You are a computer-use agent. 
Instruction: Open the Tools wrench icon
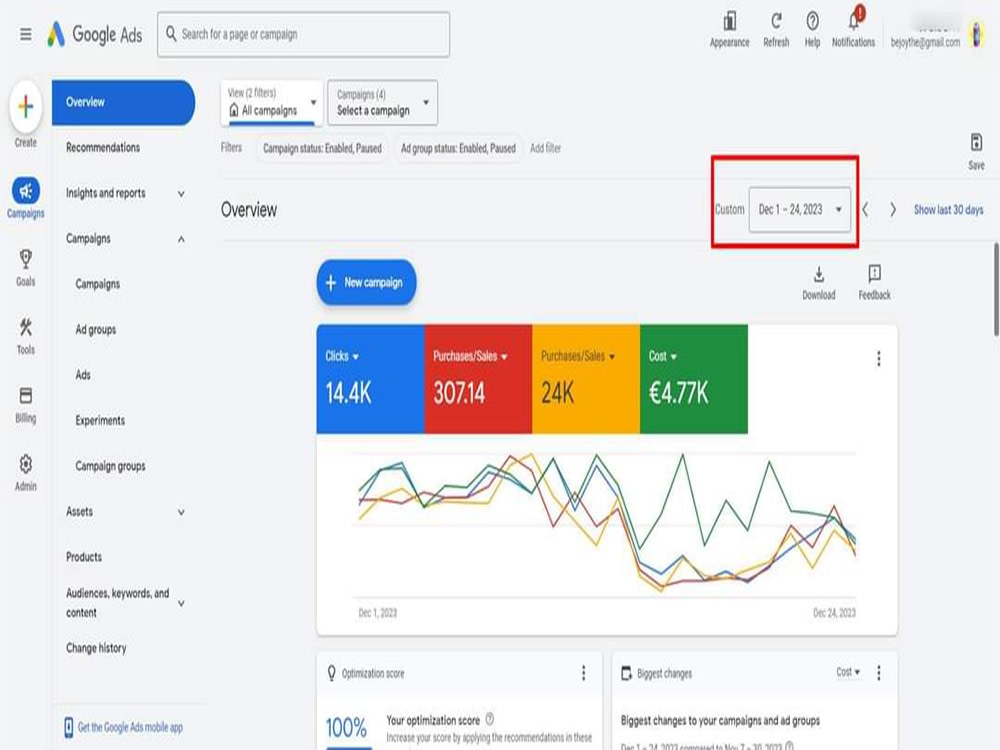[26, 328]
